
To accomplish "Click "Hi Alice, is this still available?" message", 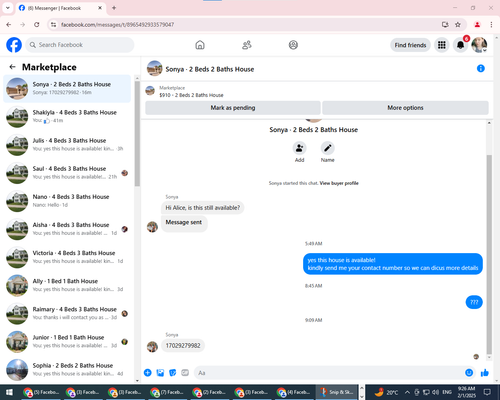I will (203, 208).
